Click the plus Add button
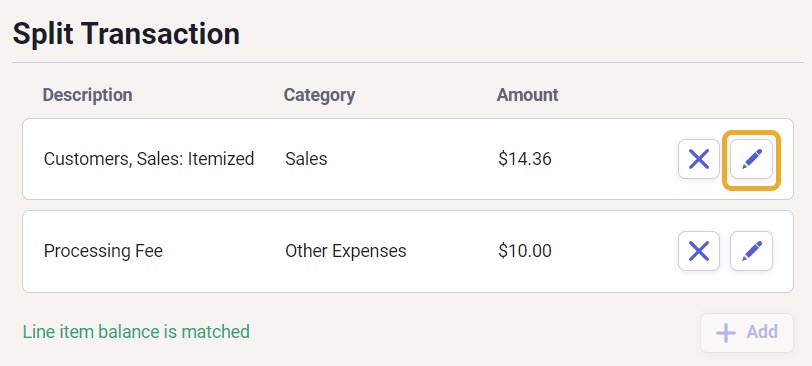 click(x=747, y=332)
